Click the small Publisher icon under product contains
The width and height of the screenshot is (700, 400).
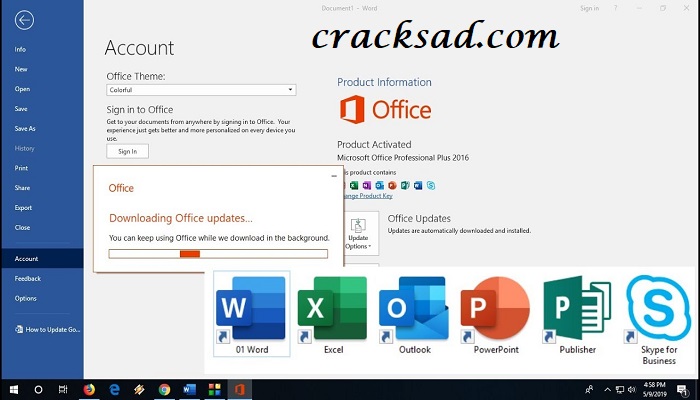[405, 185]
